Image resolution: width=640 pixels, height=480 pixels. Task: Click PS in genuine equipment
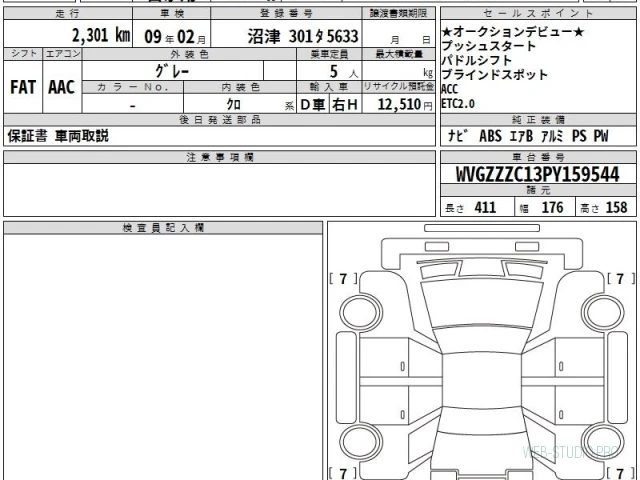click(x=579, y=136)
